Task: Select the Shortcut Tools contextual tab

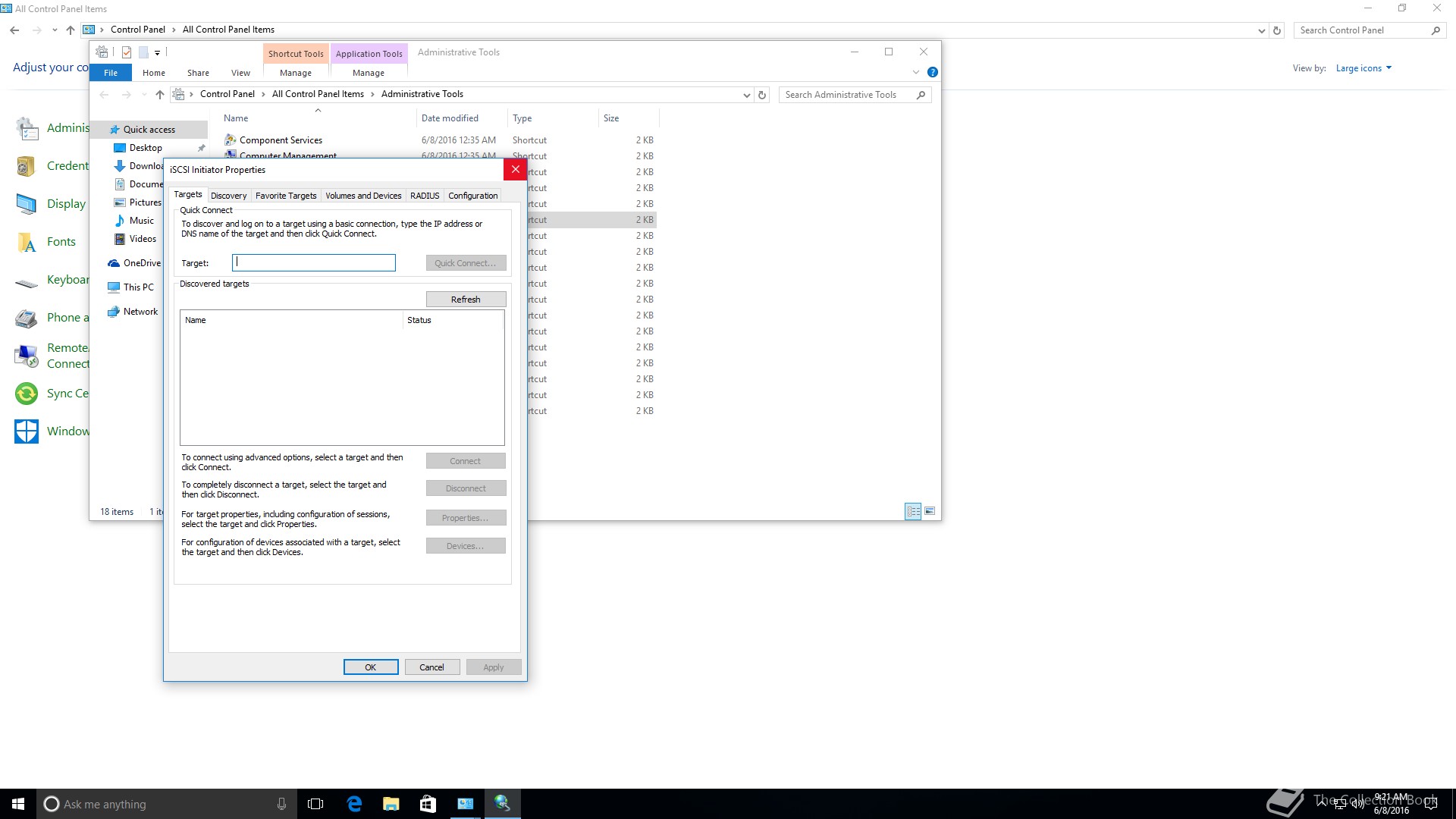Action: tap(296, 53)
